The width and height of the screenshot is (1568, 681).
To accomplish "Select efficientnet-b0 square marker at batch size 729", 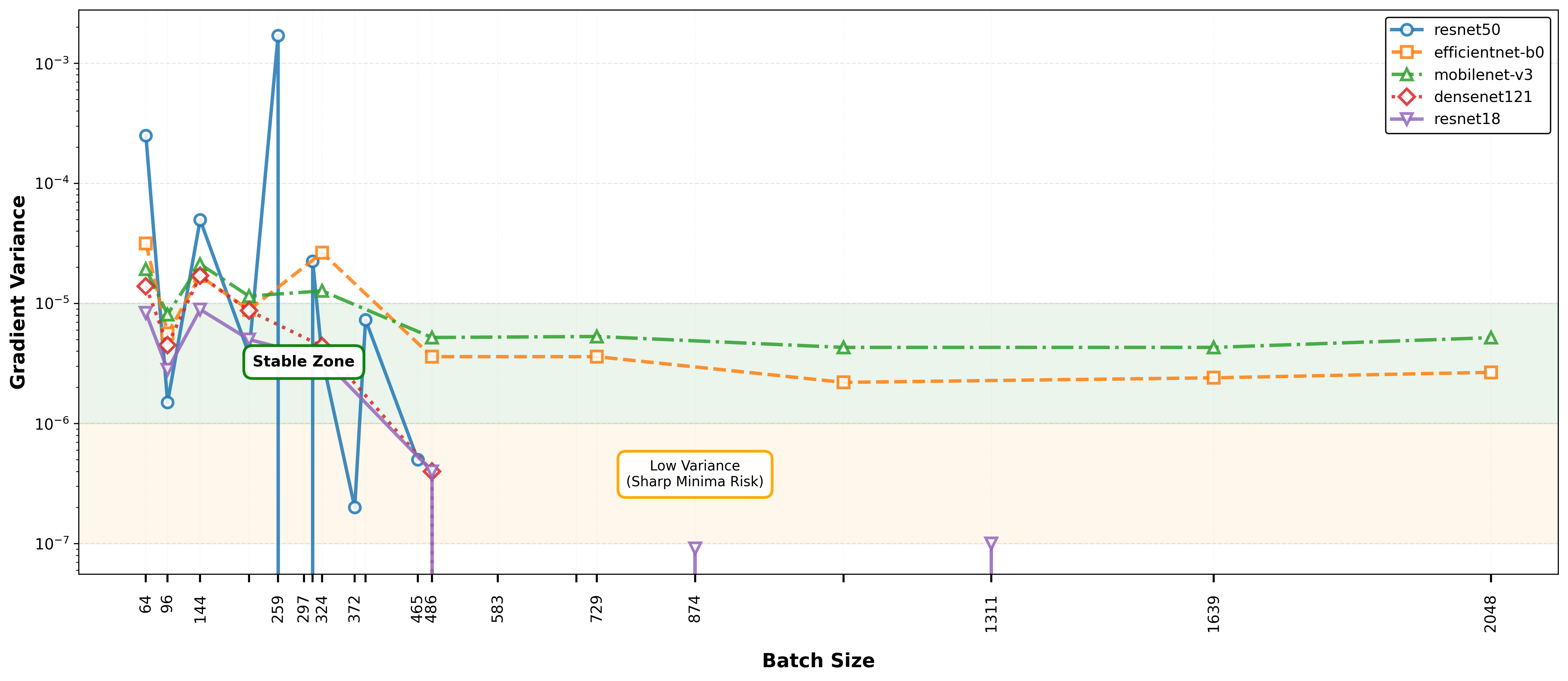I will click(x=596, y=357).
